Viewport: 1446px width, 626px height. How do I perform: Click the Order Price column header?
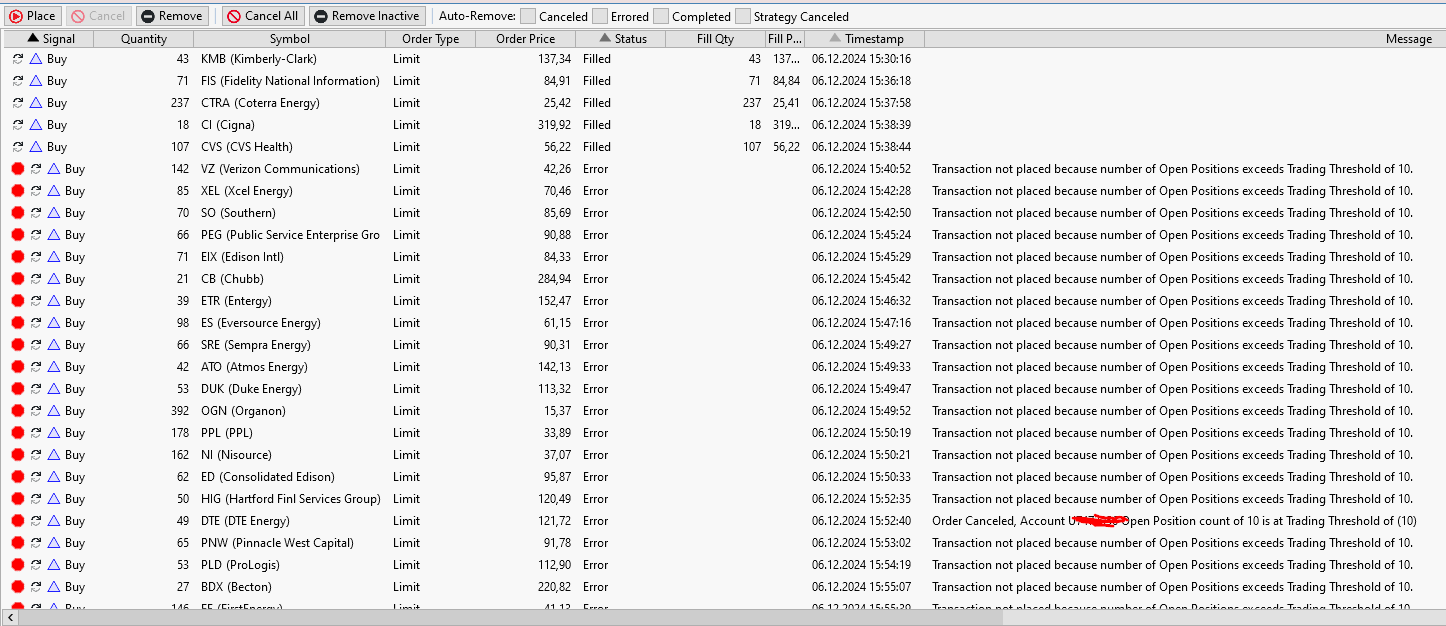(526, 39)
